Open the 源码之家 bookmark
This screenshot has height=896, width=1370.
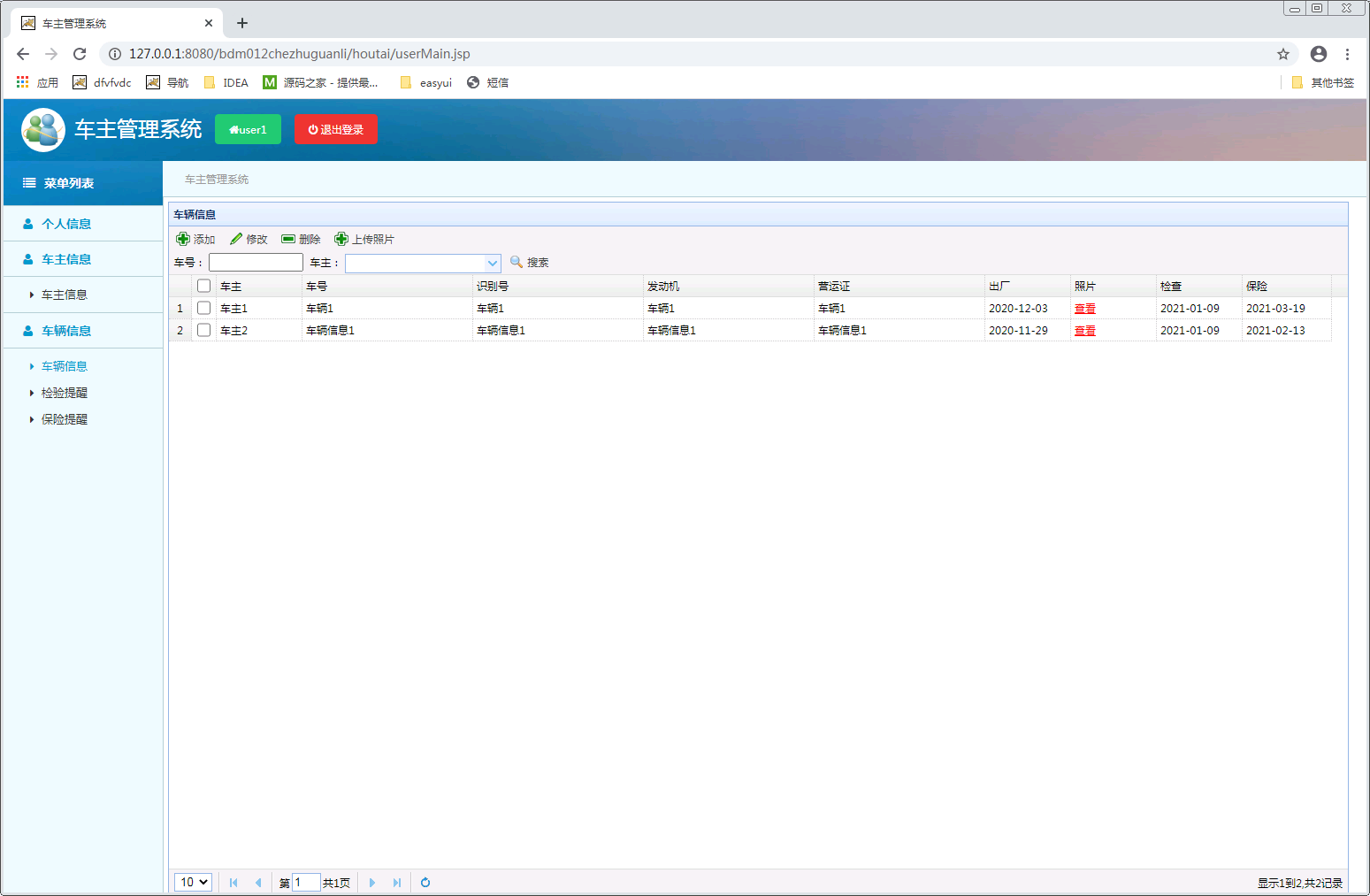[x=320, y=82]
